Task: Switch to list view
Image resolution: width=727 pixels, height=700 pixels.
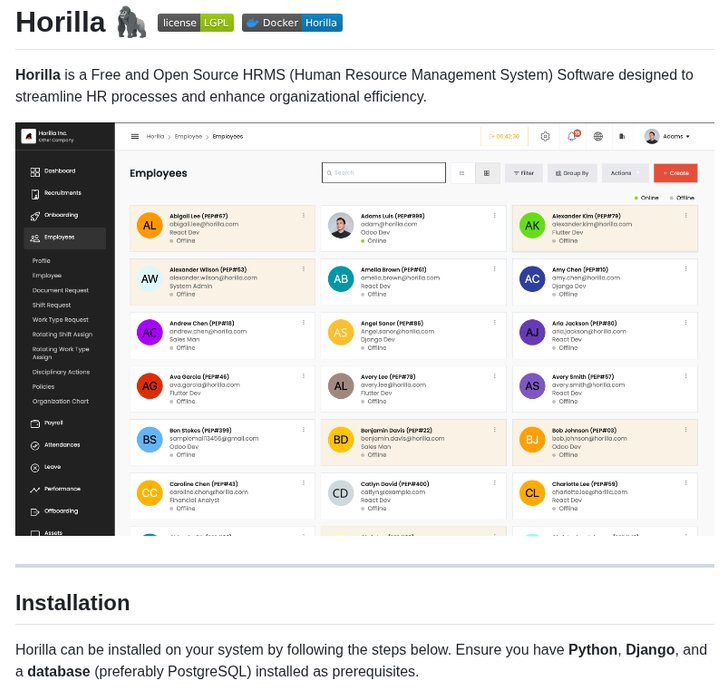Action: click(x=462, y=173)
